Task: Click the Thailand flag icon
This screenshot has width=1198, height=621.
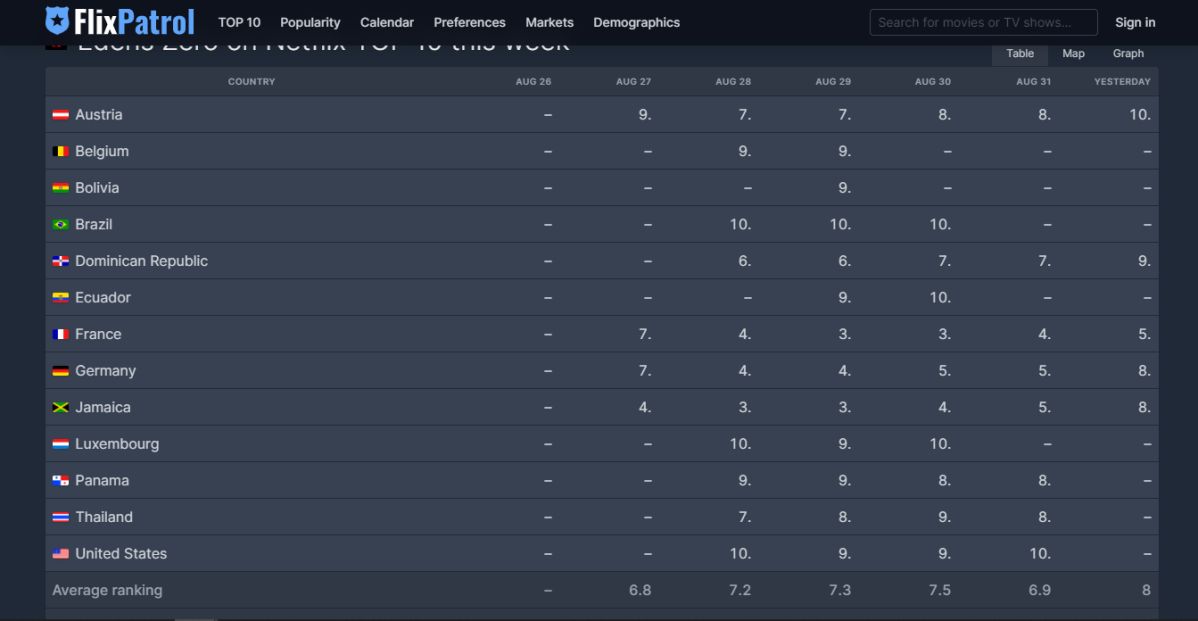Action: (60, 517)
